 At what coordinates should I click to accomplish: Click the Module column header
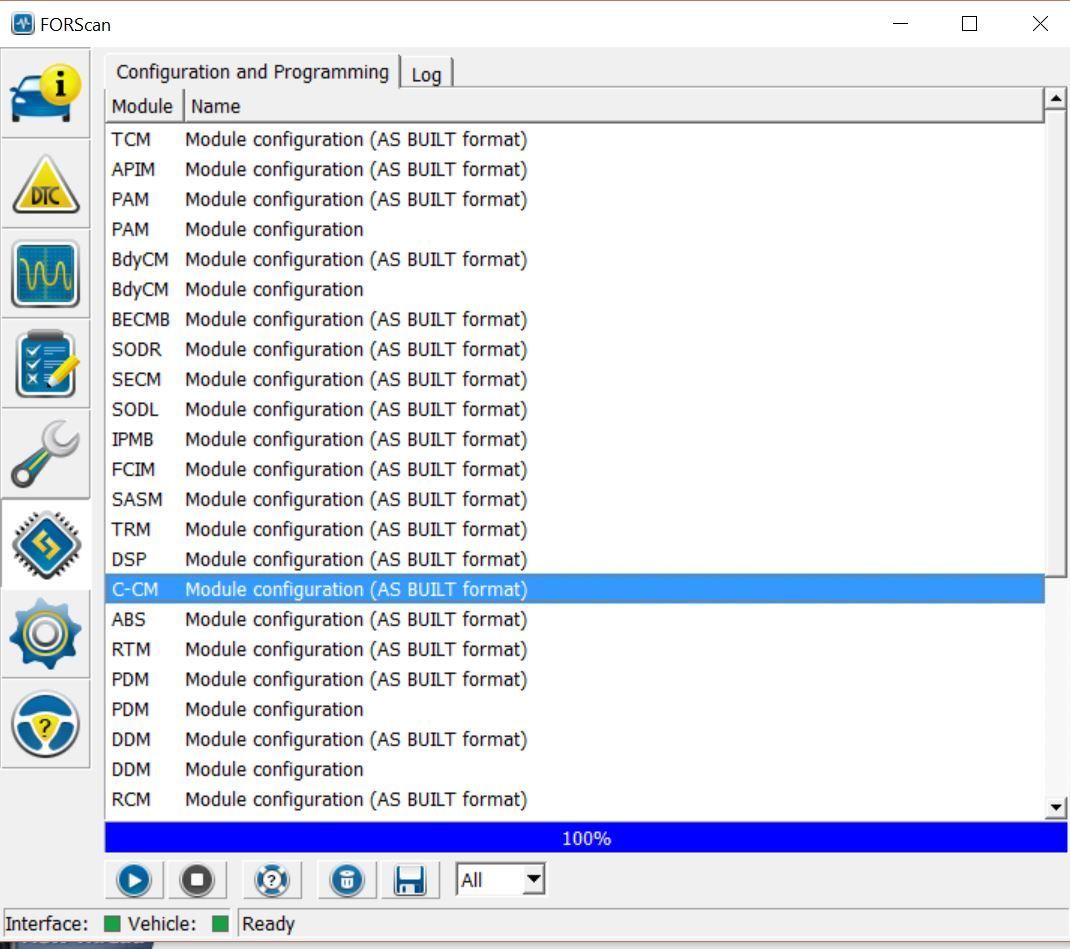(x=143, y=106)
